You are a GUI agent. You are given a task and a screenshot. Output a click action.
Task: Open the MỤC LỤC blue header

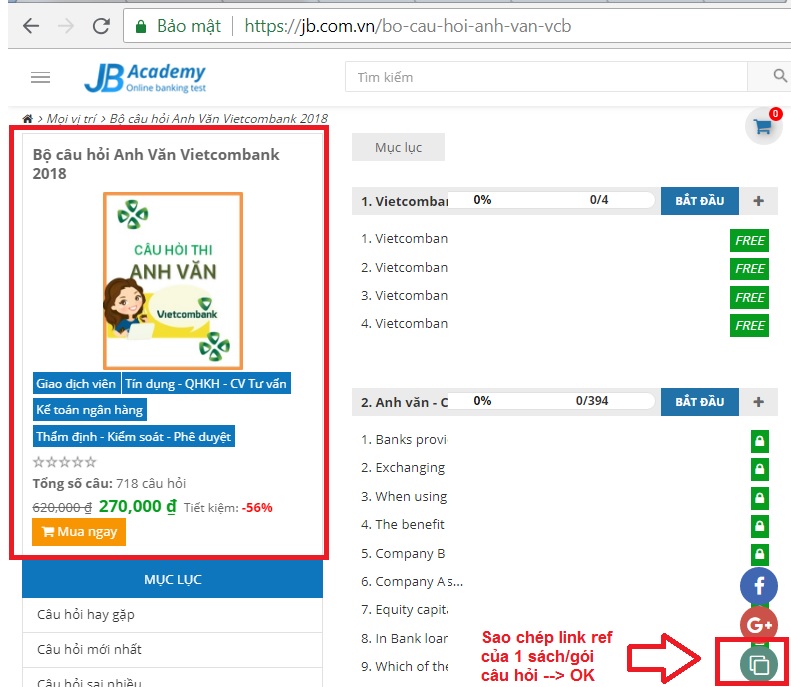(173, 580)
